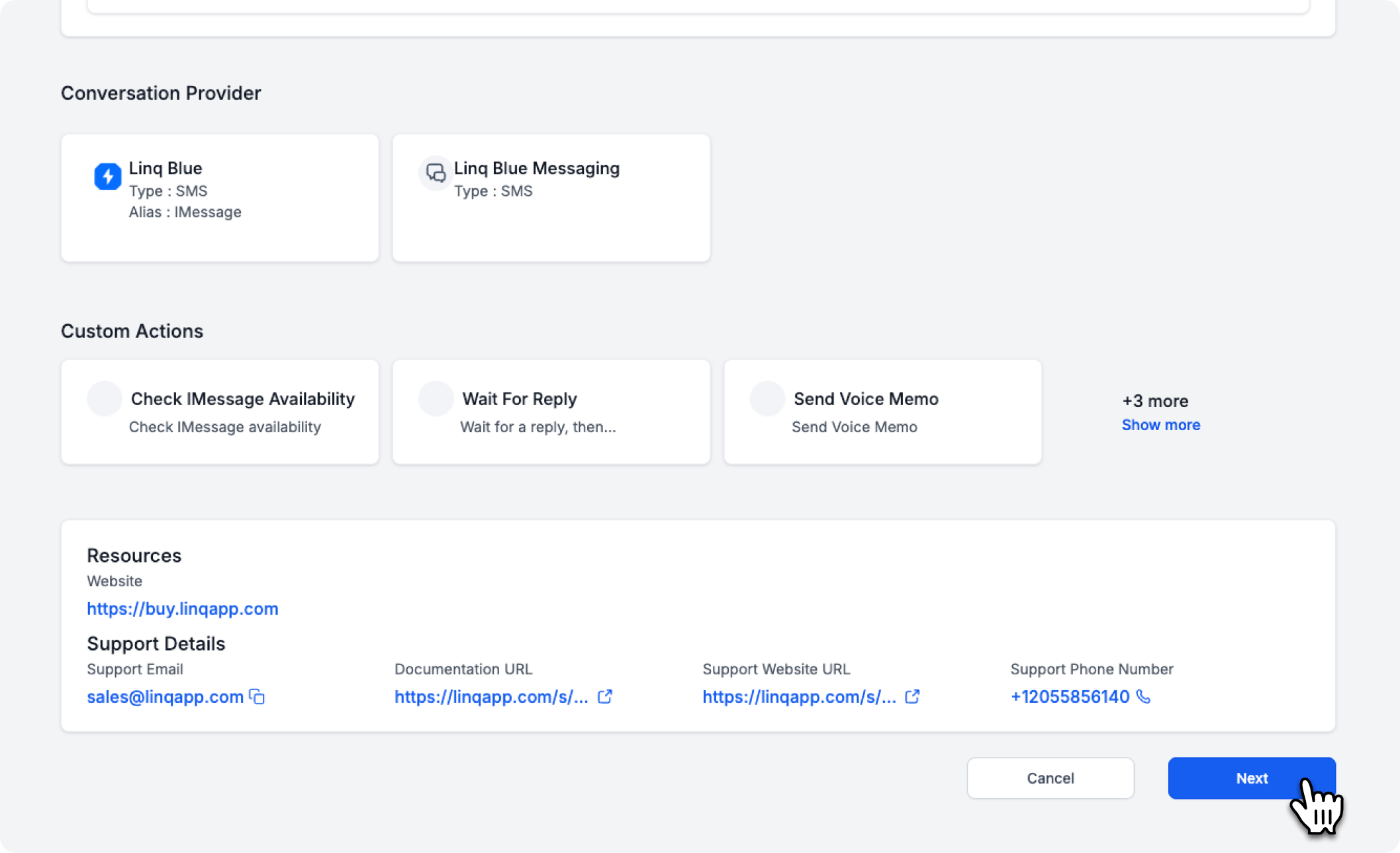The image size is (1400, 853).
Task: Click the 'Check IMessage availability' description text
Action: click(225, 427)
